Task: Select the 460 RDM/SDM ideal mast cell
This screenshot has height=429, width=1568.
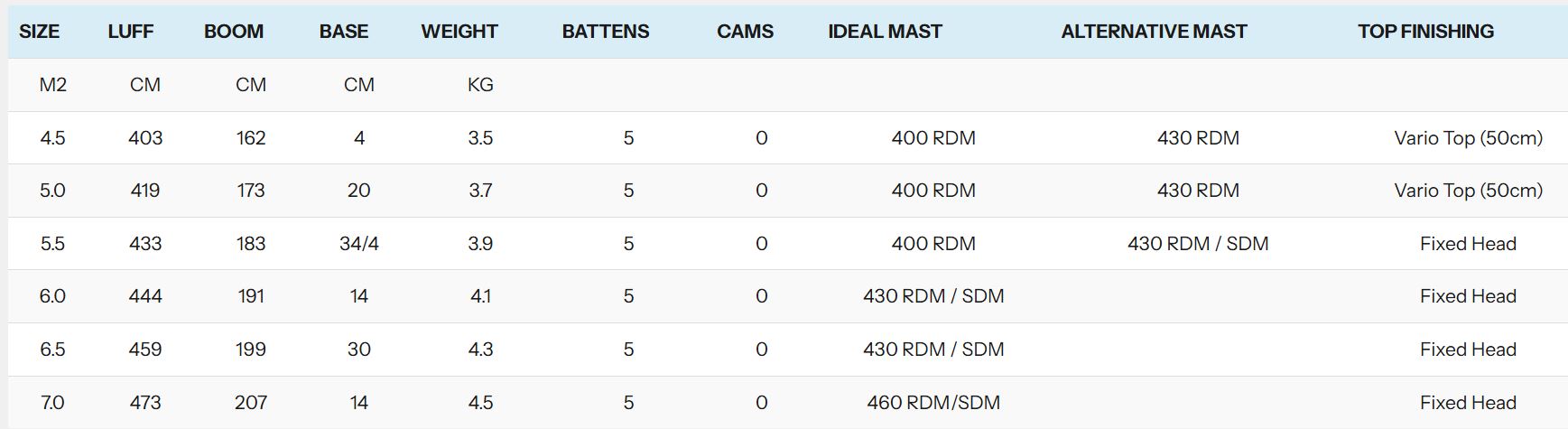Action: pyautogui.click(x=933, y=403)
